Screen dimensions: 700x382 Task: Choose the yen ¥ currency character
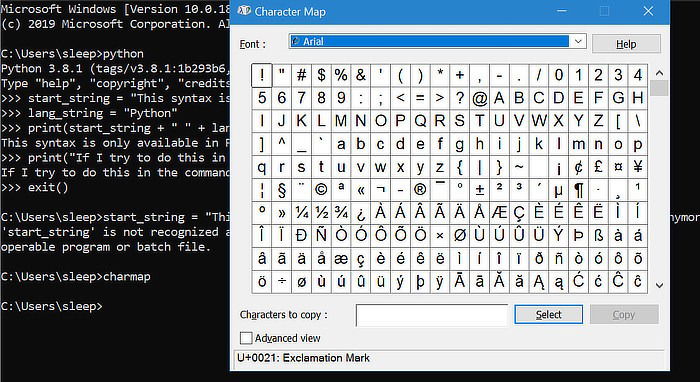[x=638, y=167]
